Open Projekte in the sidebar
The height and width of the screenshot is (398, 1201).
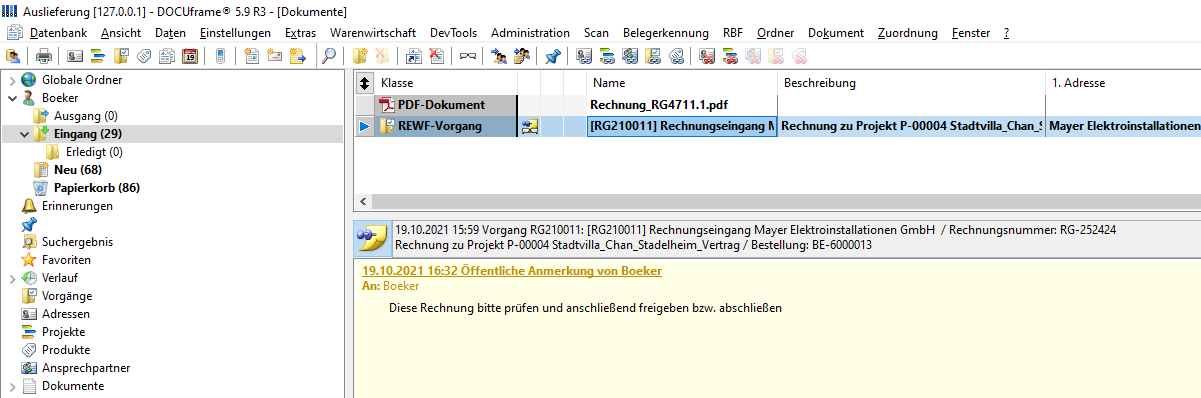pos(63,332)
